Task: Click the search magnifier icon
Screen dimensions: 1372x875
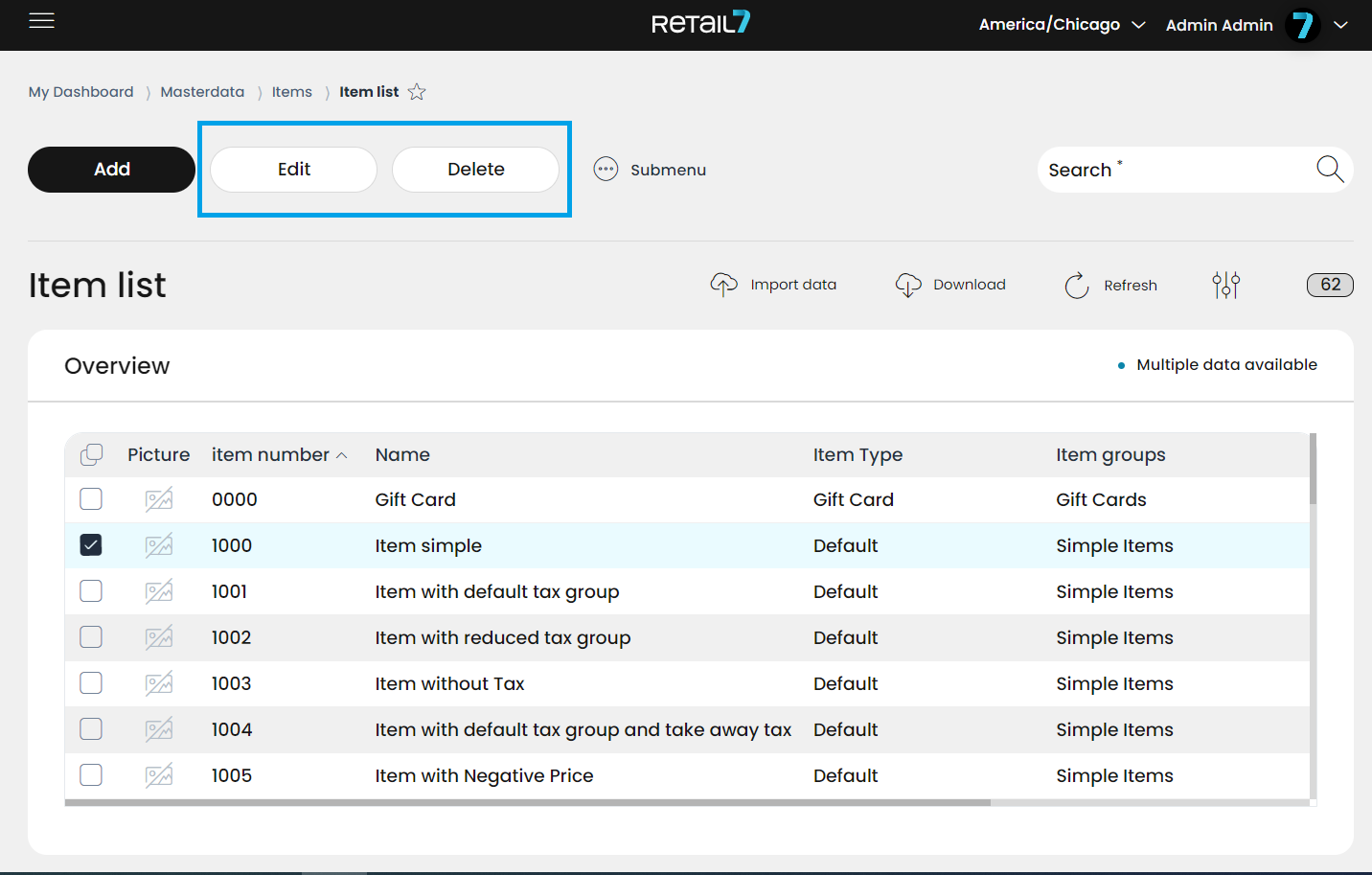Action: 1330,169
